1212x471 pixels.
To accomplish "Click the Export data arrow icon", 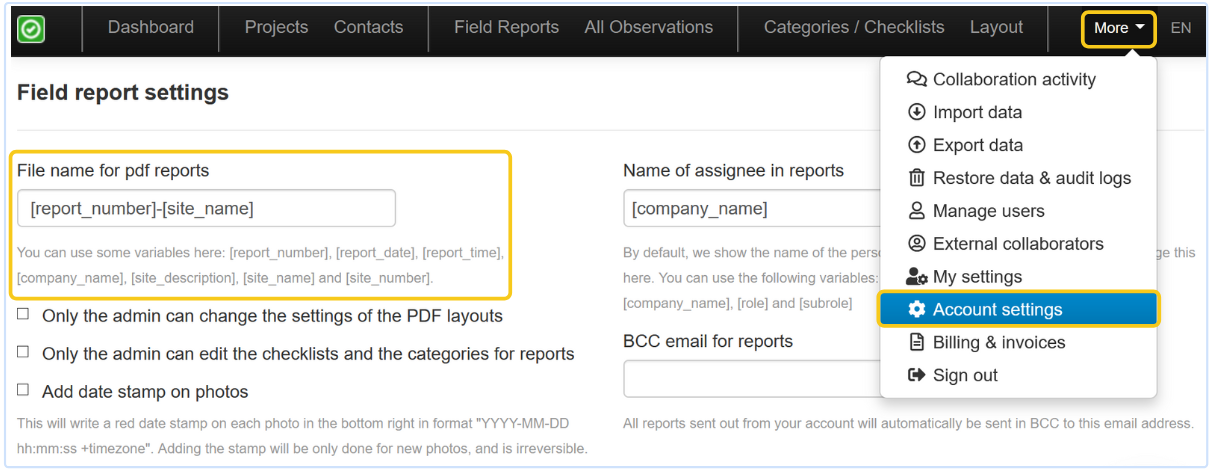I will [x=916, y=146].
